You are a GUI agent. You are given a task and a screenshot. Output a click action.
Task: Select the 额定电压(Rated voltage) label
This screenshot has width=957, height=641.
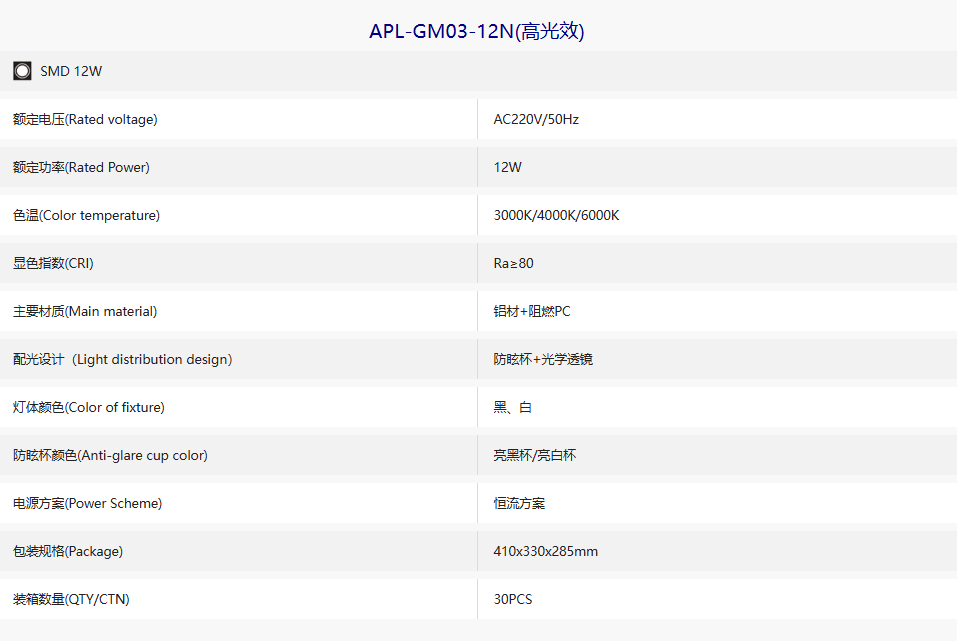click(x=85, y=120)
